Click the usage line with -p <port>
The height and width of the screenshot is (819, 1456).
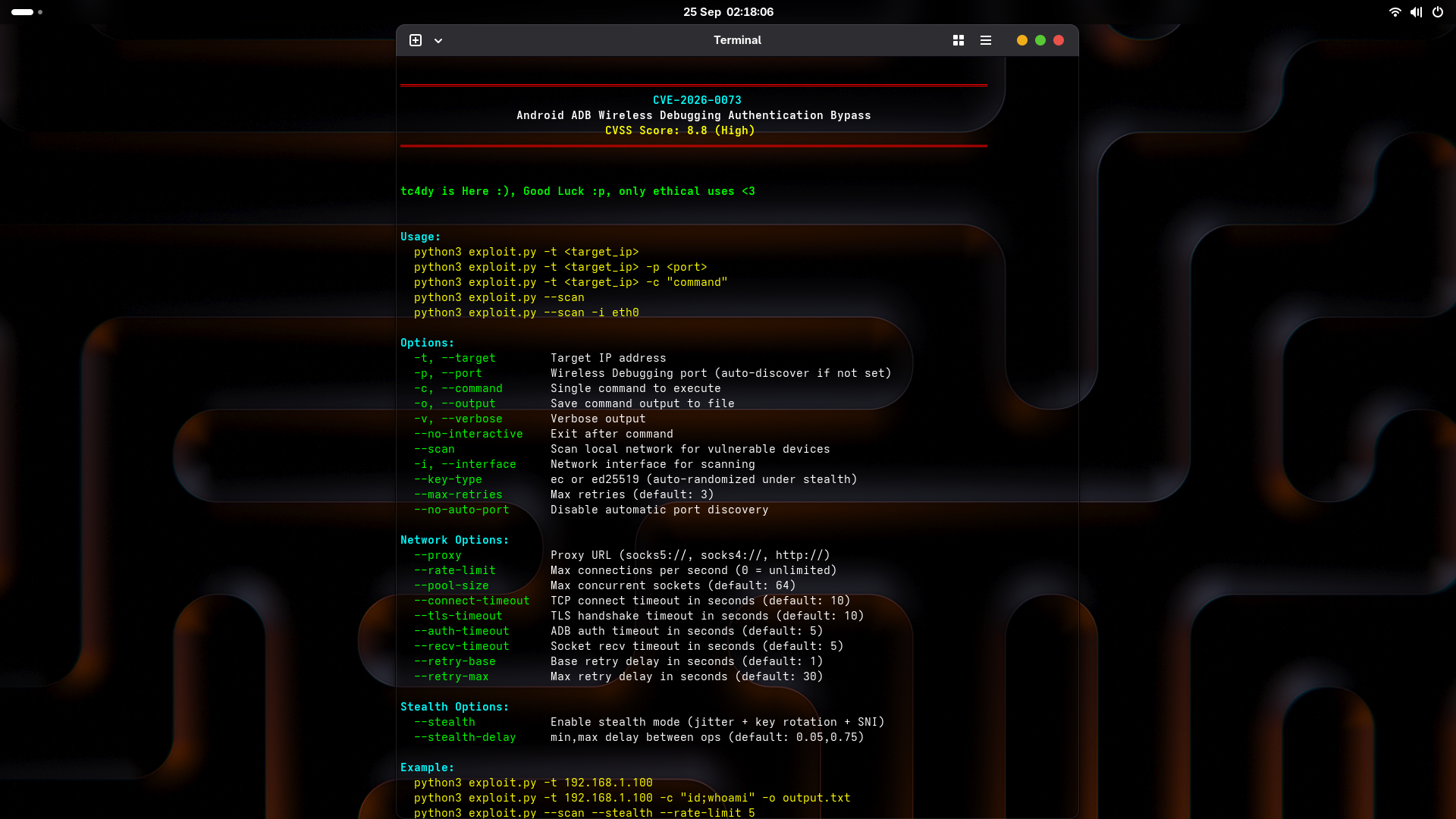[x=560, y=267]
